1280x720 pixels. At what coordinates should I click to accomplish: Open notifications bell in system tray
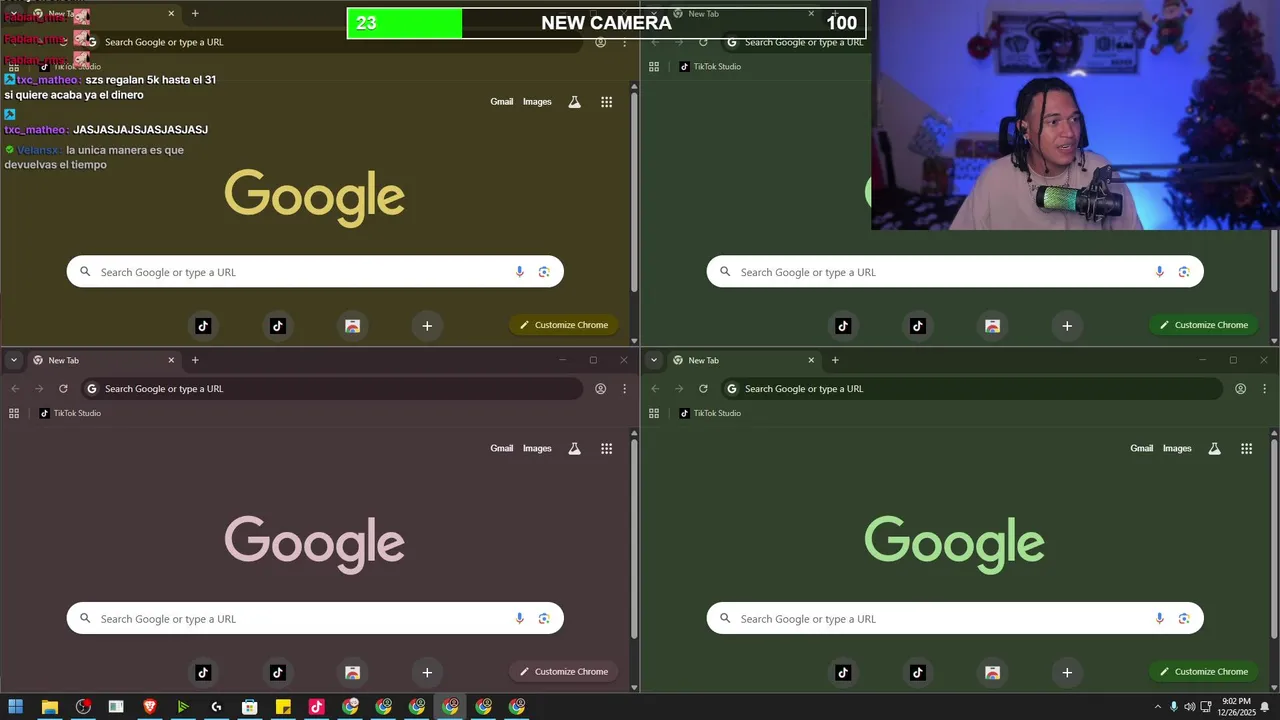(1264, 707)
